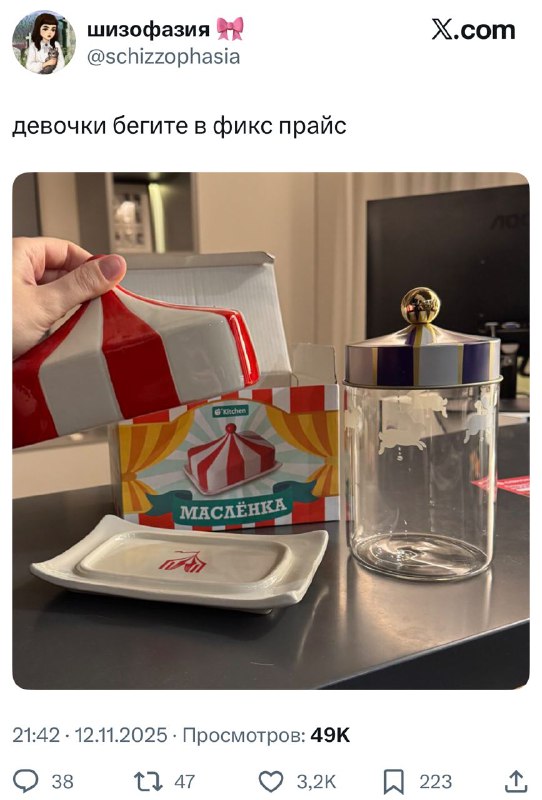This screenshot has height=800, width=542.
Task: Click the 3,2K likes count
Action: click(316, 782)
